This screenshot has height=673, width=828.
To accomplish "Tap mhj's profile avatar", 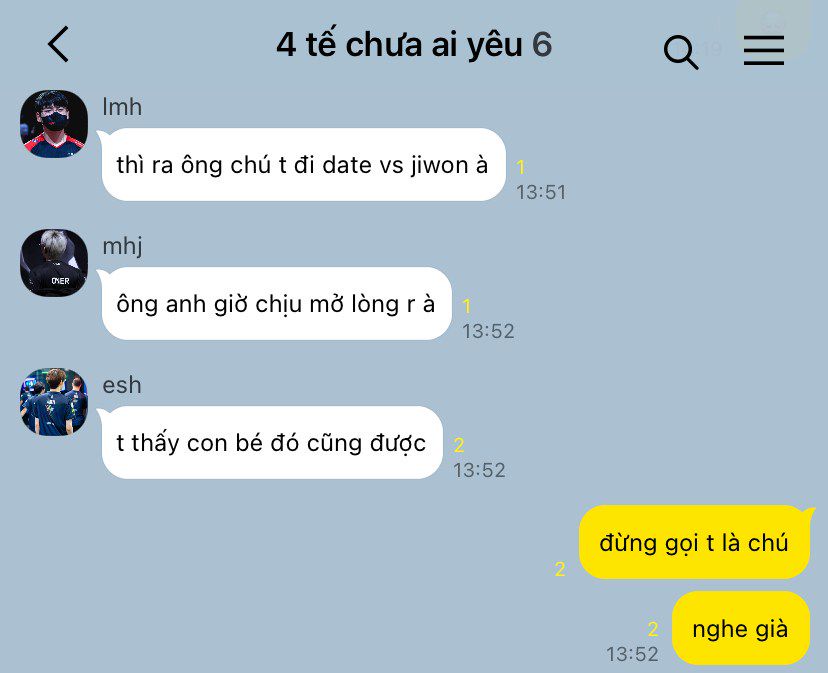I will coord(54,263).
